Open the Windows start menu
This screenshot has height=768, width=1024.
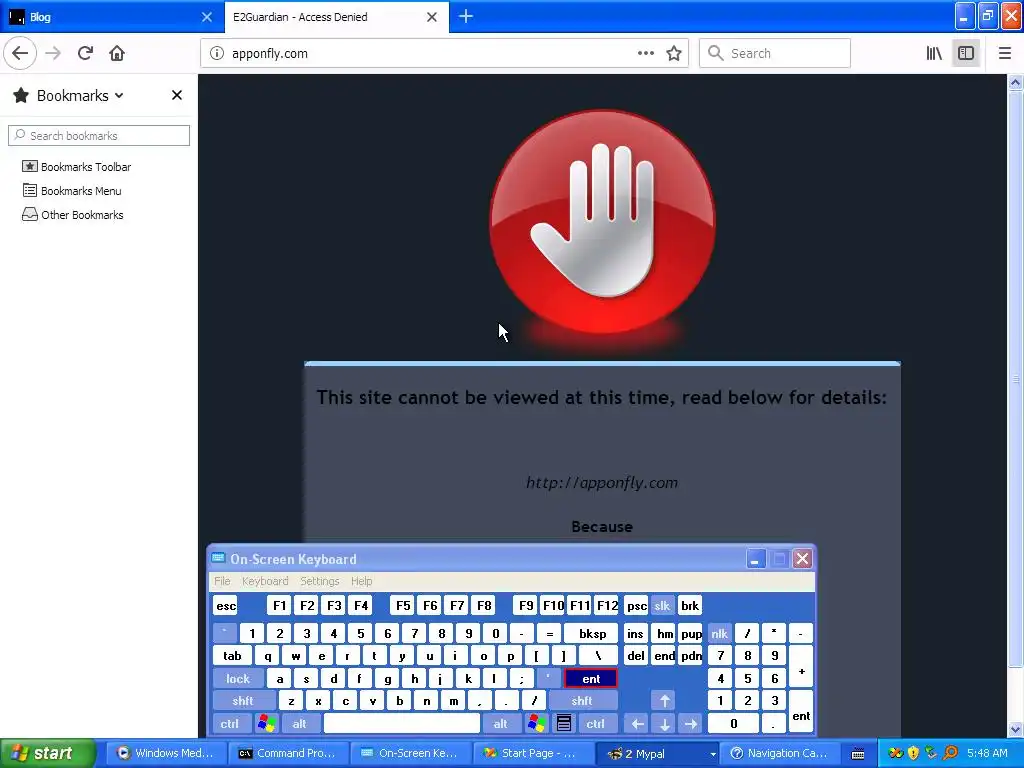point(46,753)
